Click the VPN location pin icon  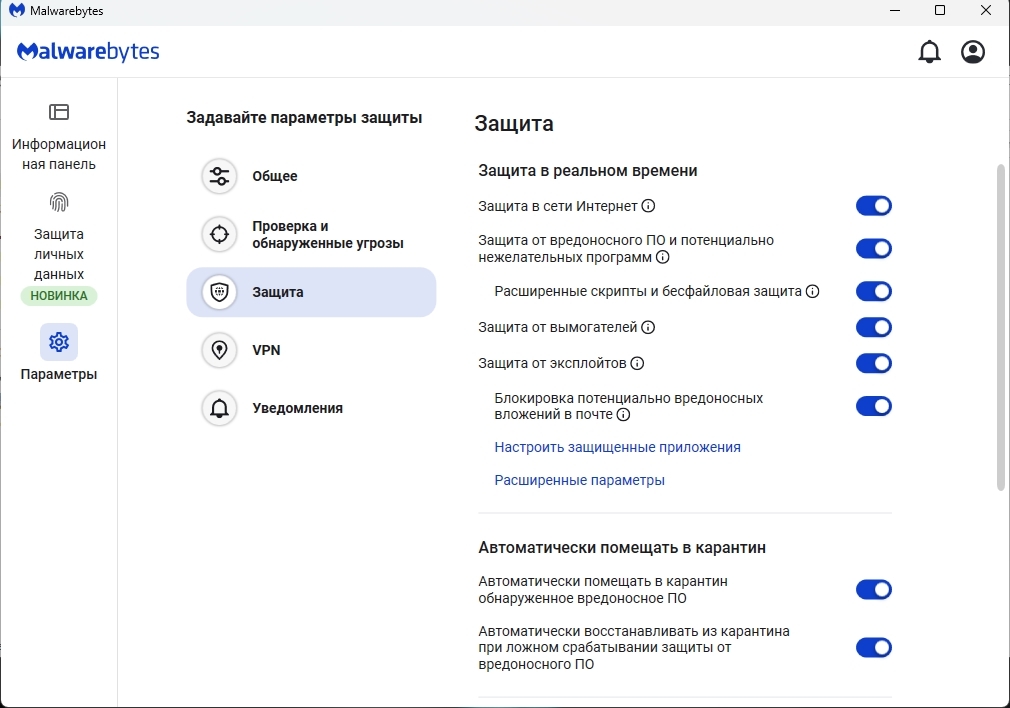[x=219, y=350]
